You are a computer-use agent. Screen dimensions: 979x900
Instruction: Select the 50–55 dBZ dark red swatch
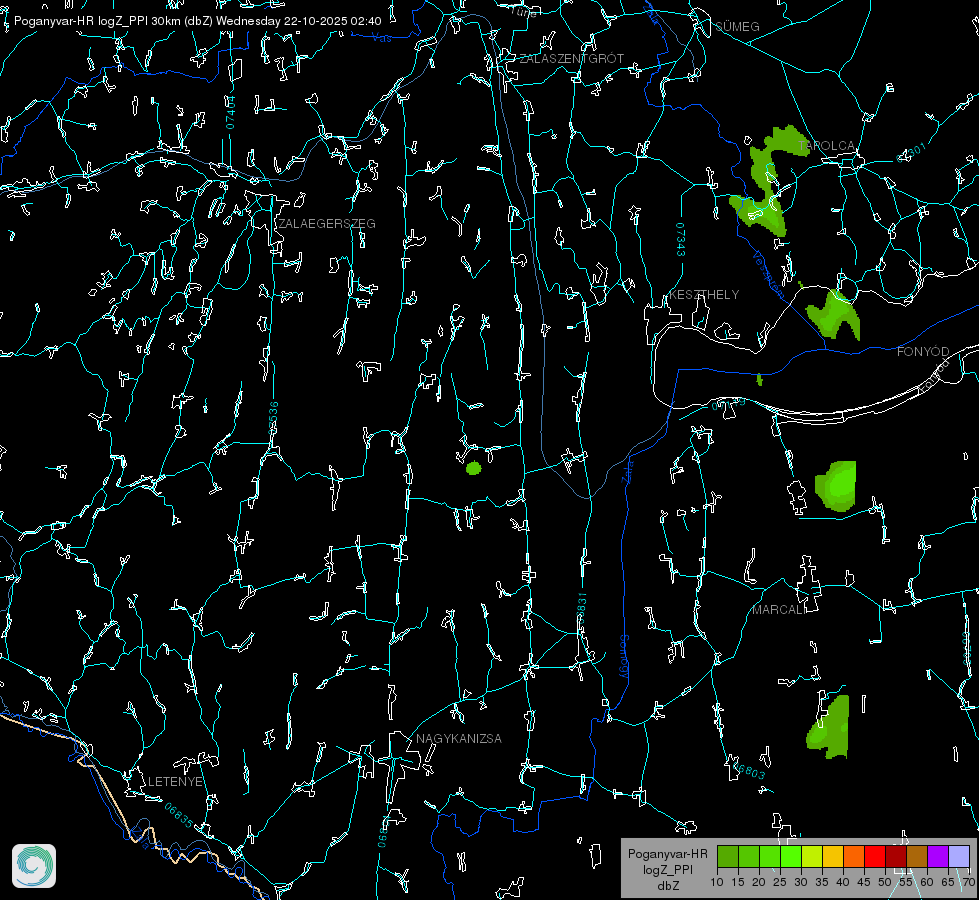(x=897, y=856)
